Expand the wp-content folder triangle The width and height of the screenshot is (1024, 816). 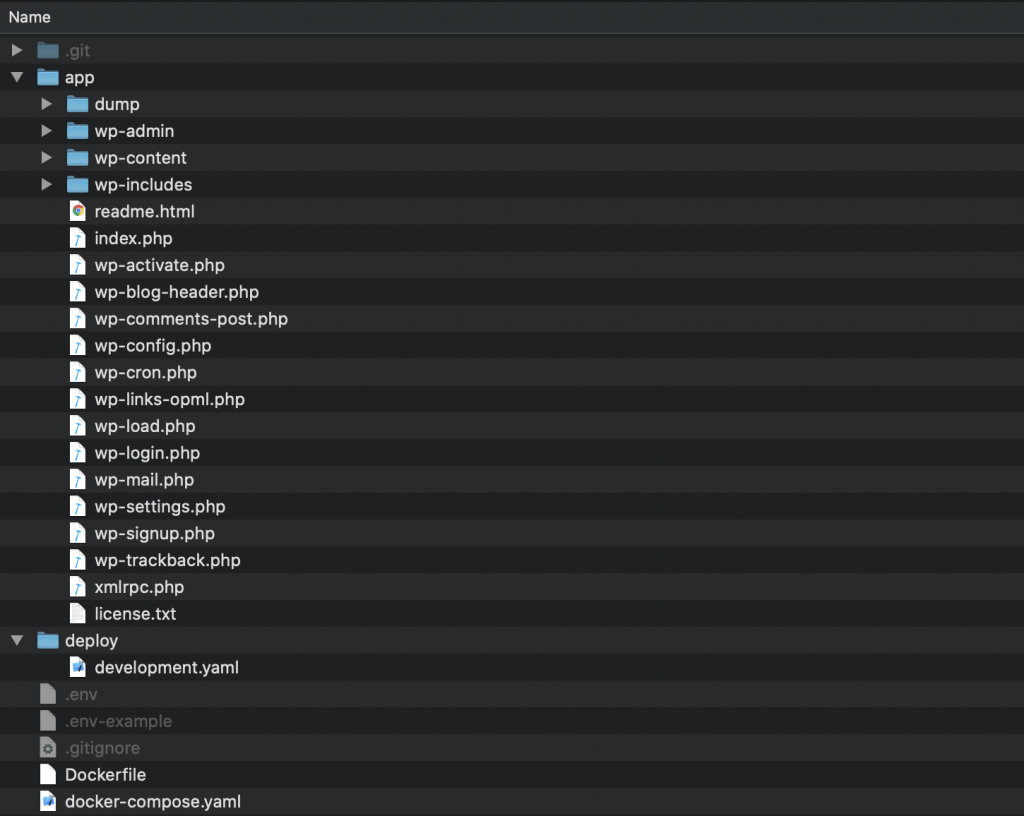[x=46, y=157]
